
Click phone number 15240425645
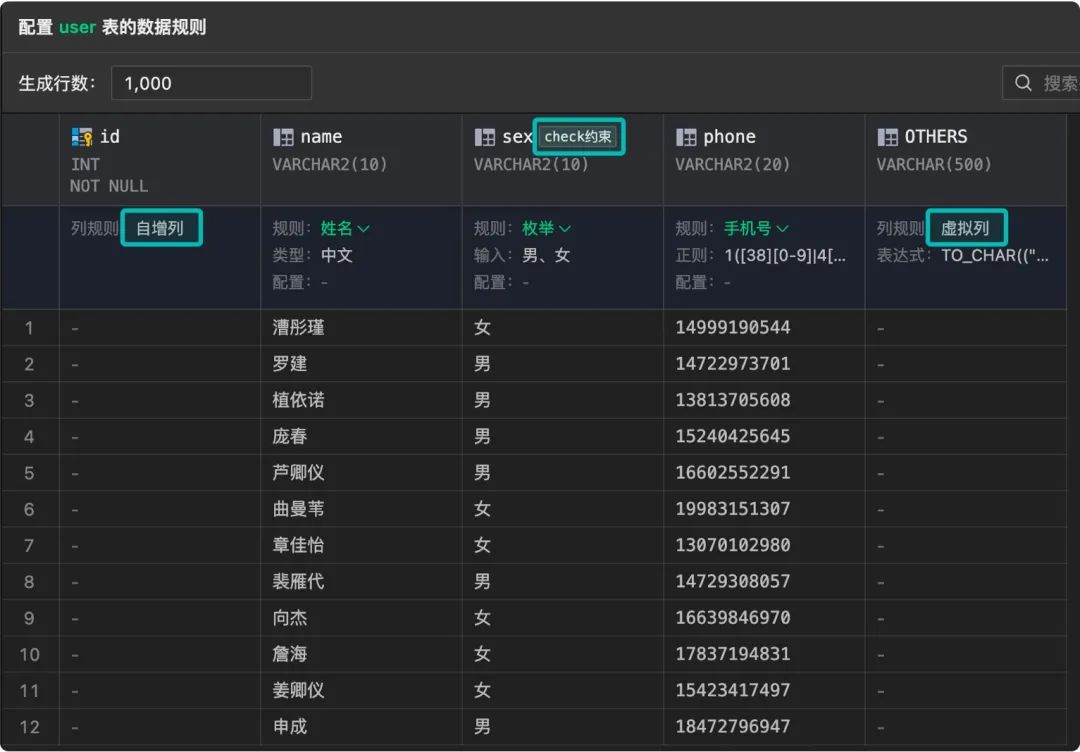(733, 436)
